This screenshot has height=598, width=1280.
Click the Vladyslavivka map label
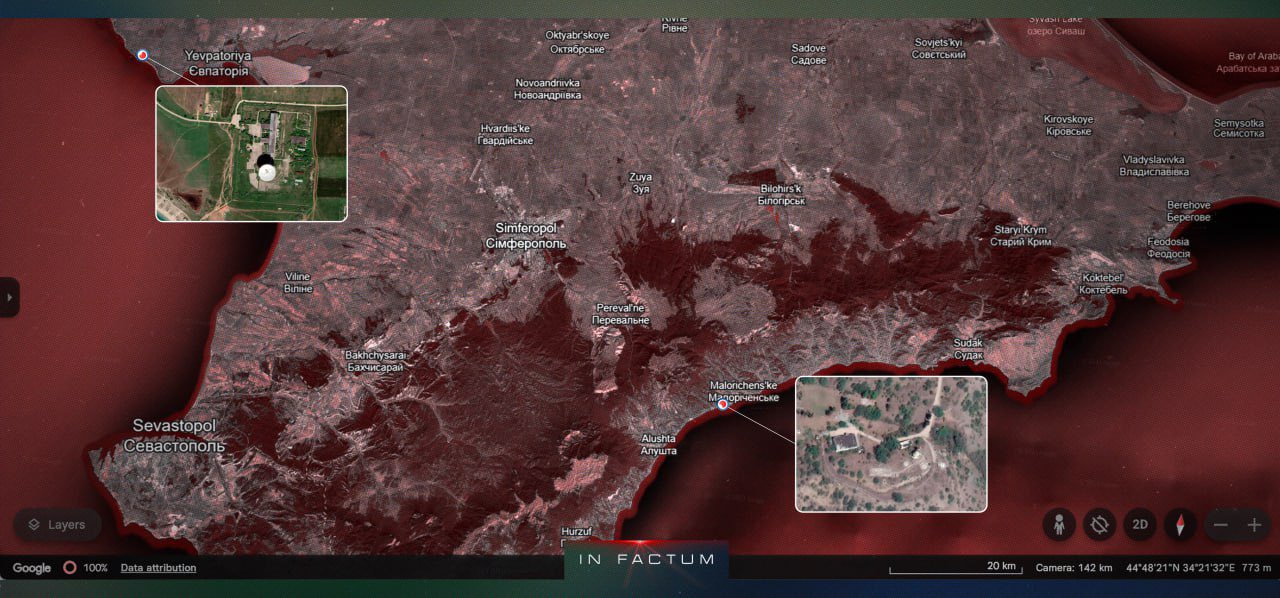coord(1154,166)
